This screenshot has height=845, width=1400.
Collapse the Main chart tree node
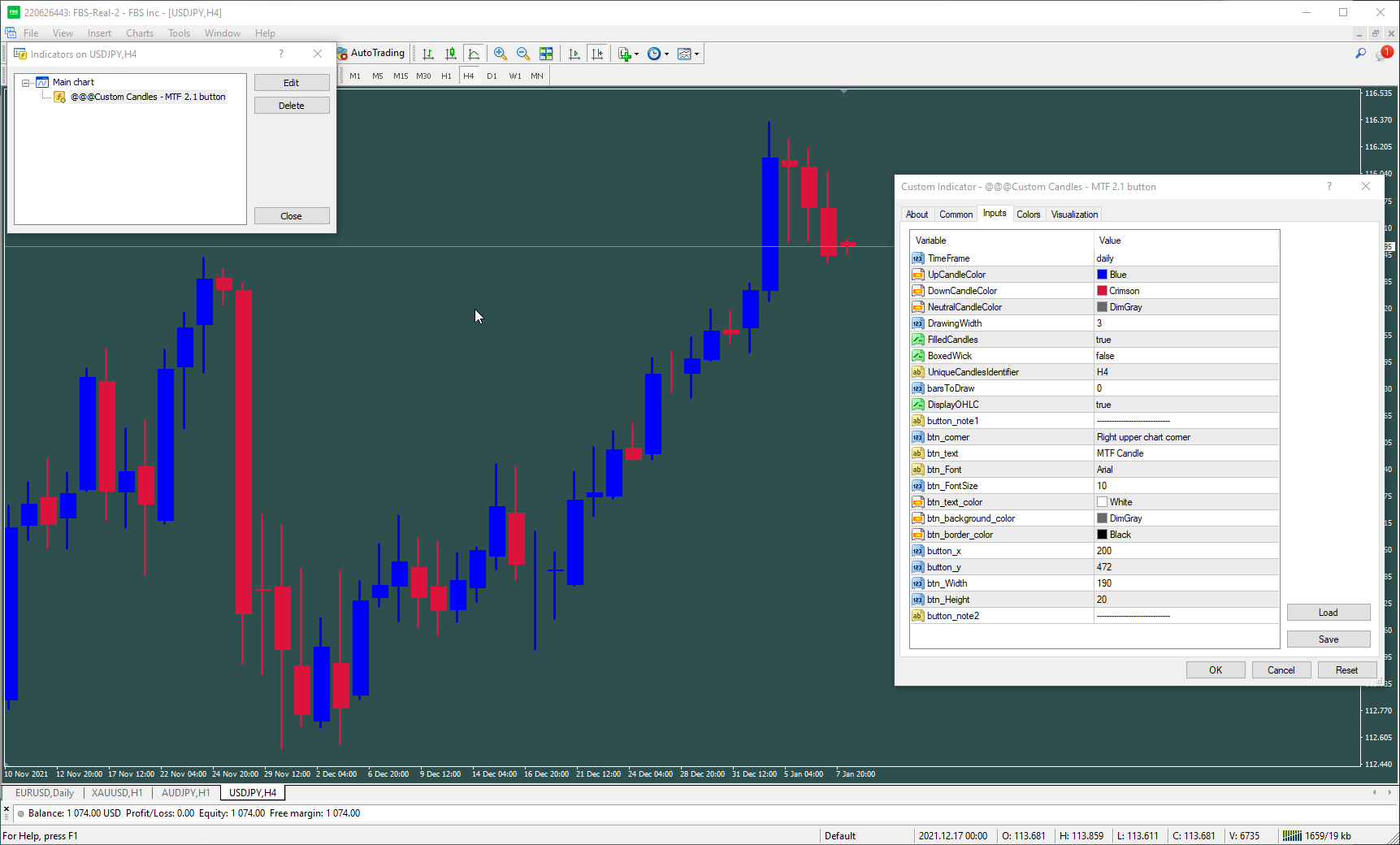click(x=26, y=82)
